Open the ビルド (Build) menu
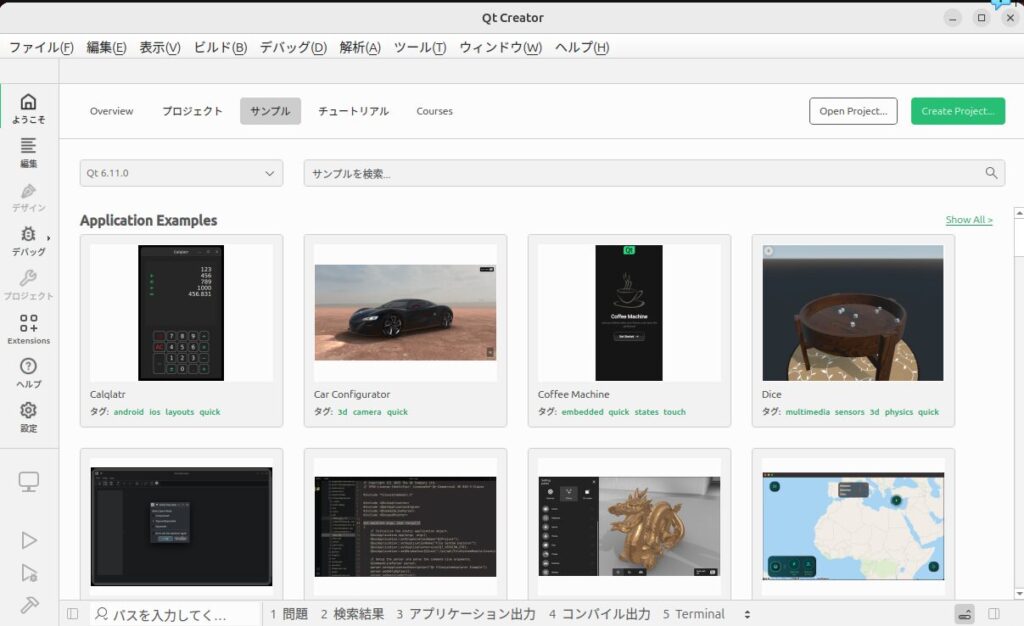 [220, 47]
